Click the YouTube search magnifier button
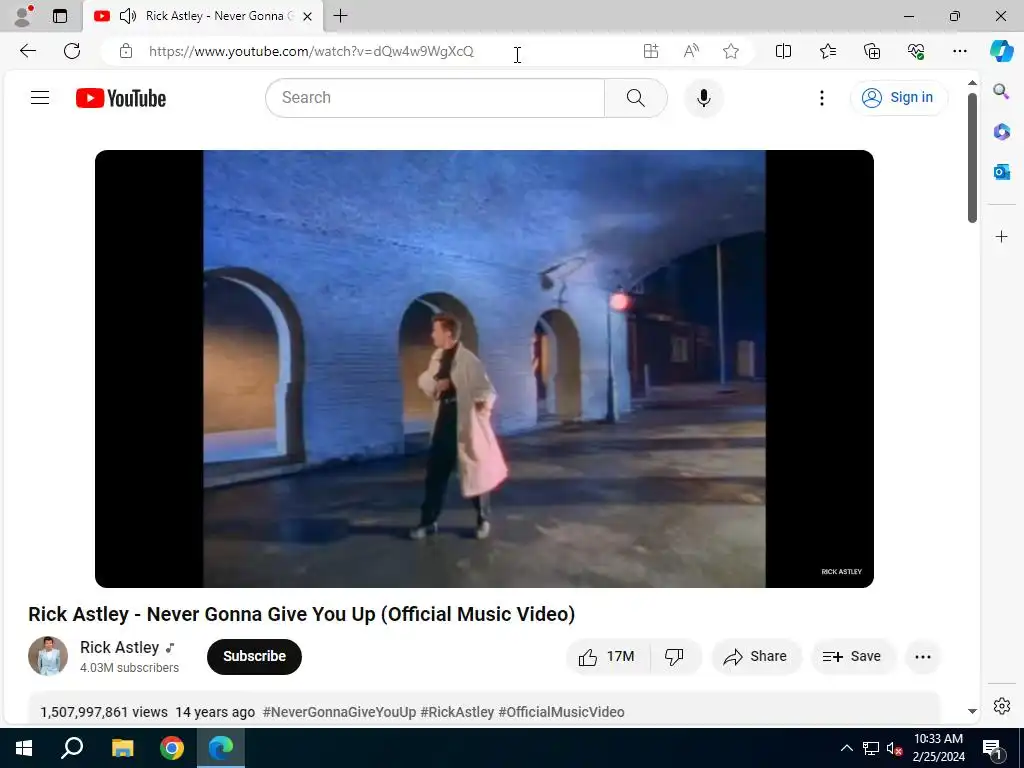1024x768 pixels. click(x=635, y=98)
